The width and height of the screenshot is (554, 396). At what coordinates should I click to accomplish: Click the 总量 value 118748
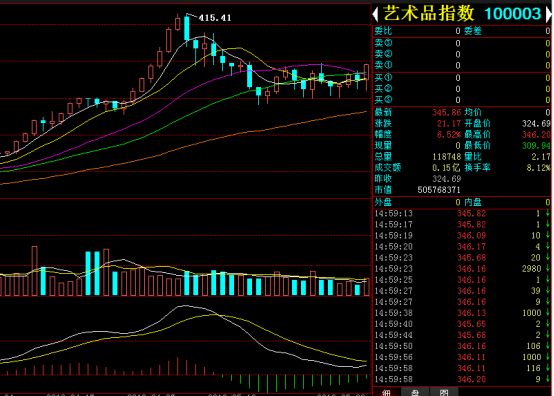(447, 157)
